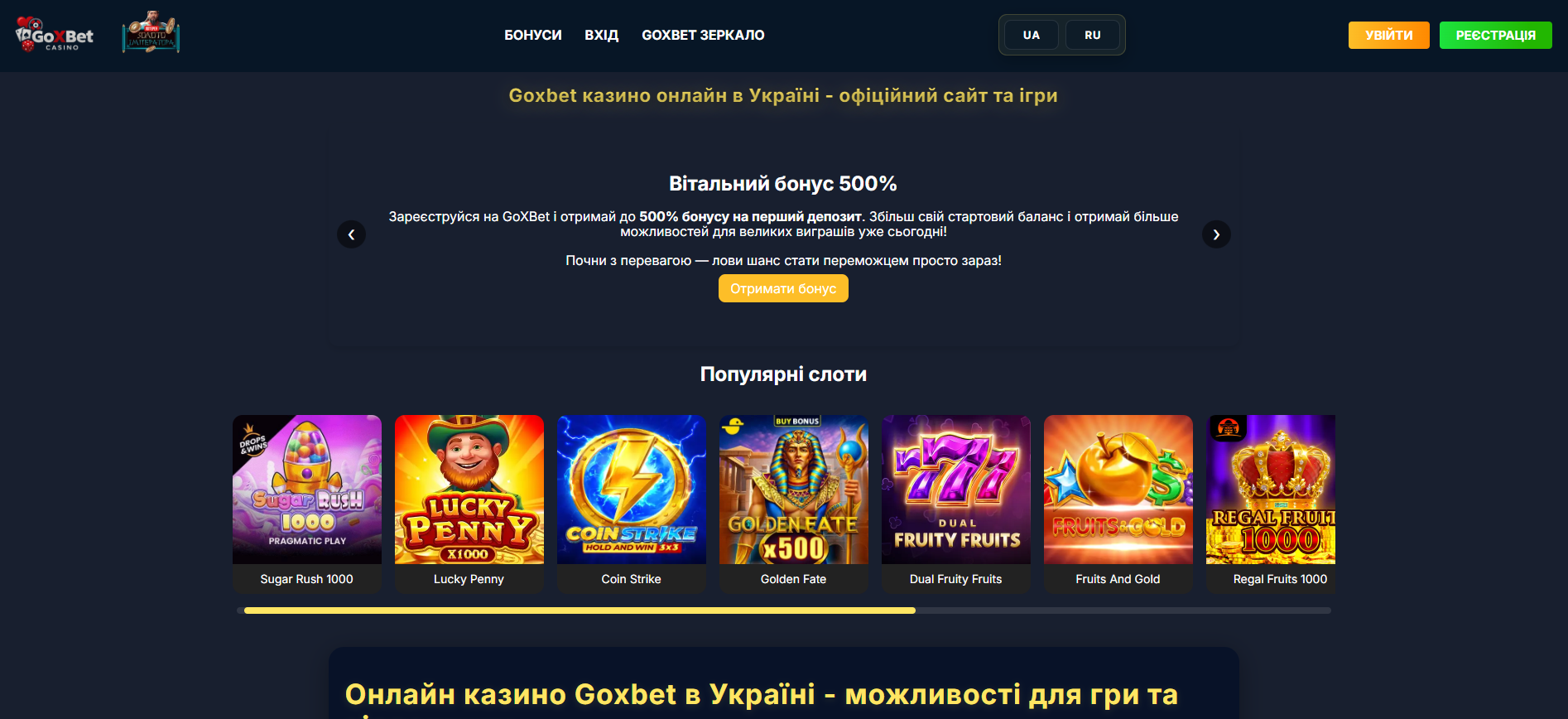Go to ВХІД menu link
Viewport: 1568px width, 719px height.
[602, 35]
